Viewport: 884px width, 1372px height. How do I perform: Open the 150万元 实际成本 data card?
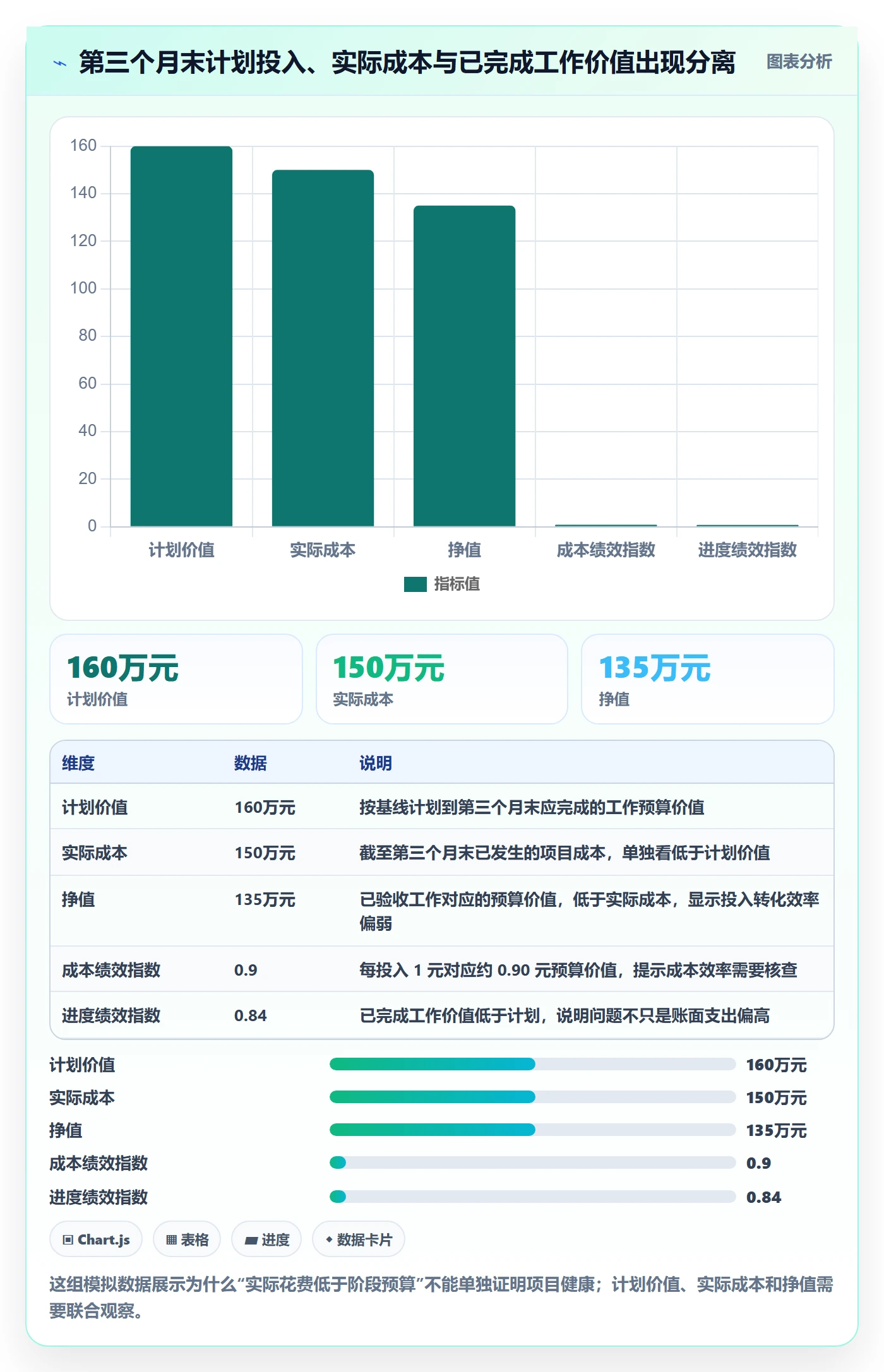tap(442, 679)
